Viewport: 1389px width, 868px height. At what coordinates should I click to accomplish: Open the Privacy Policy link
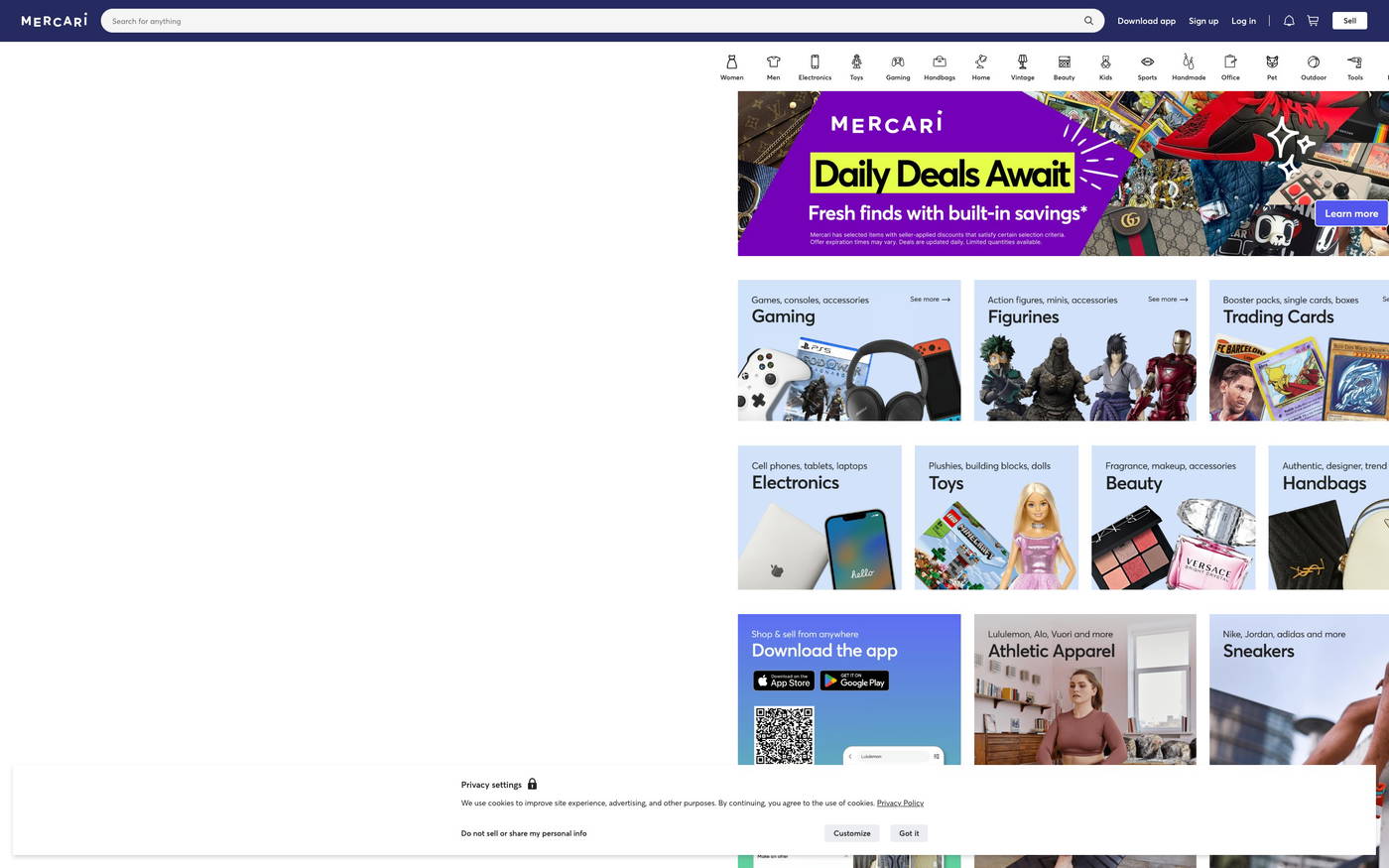pos(900,804)
